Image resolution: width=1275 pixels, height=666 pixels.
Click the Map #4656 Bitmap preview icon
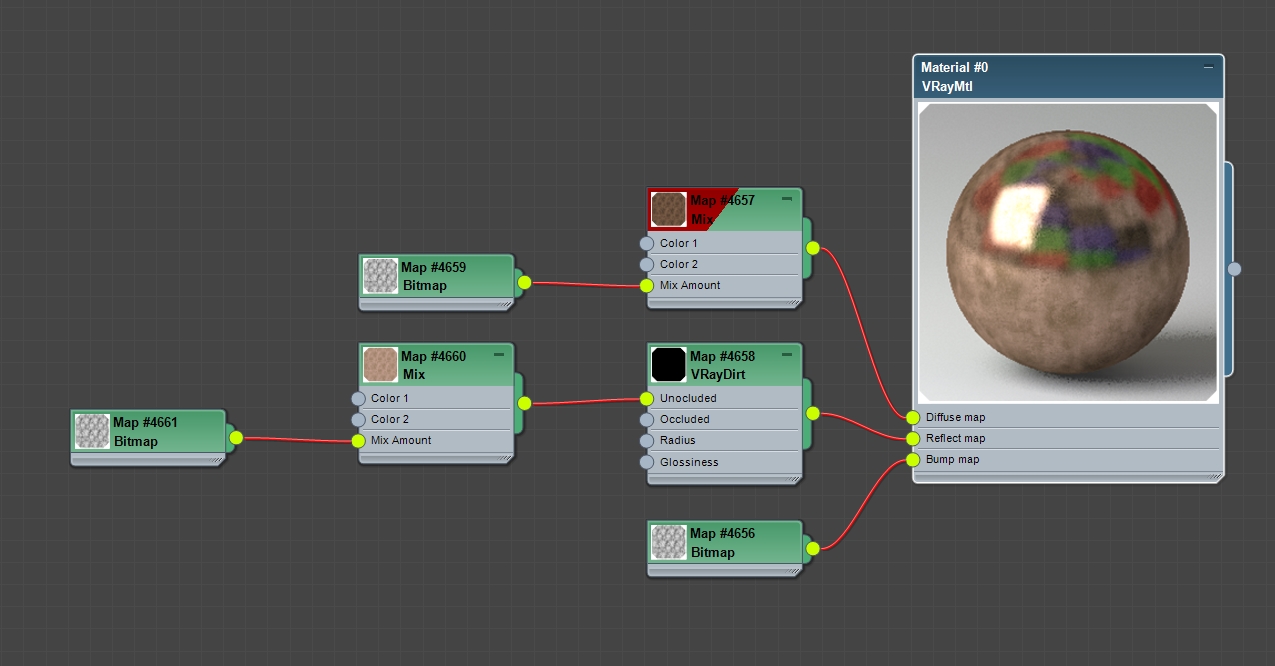(x=668, y=541)
